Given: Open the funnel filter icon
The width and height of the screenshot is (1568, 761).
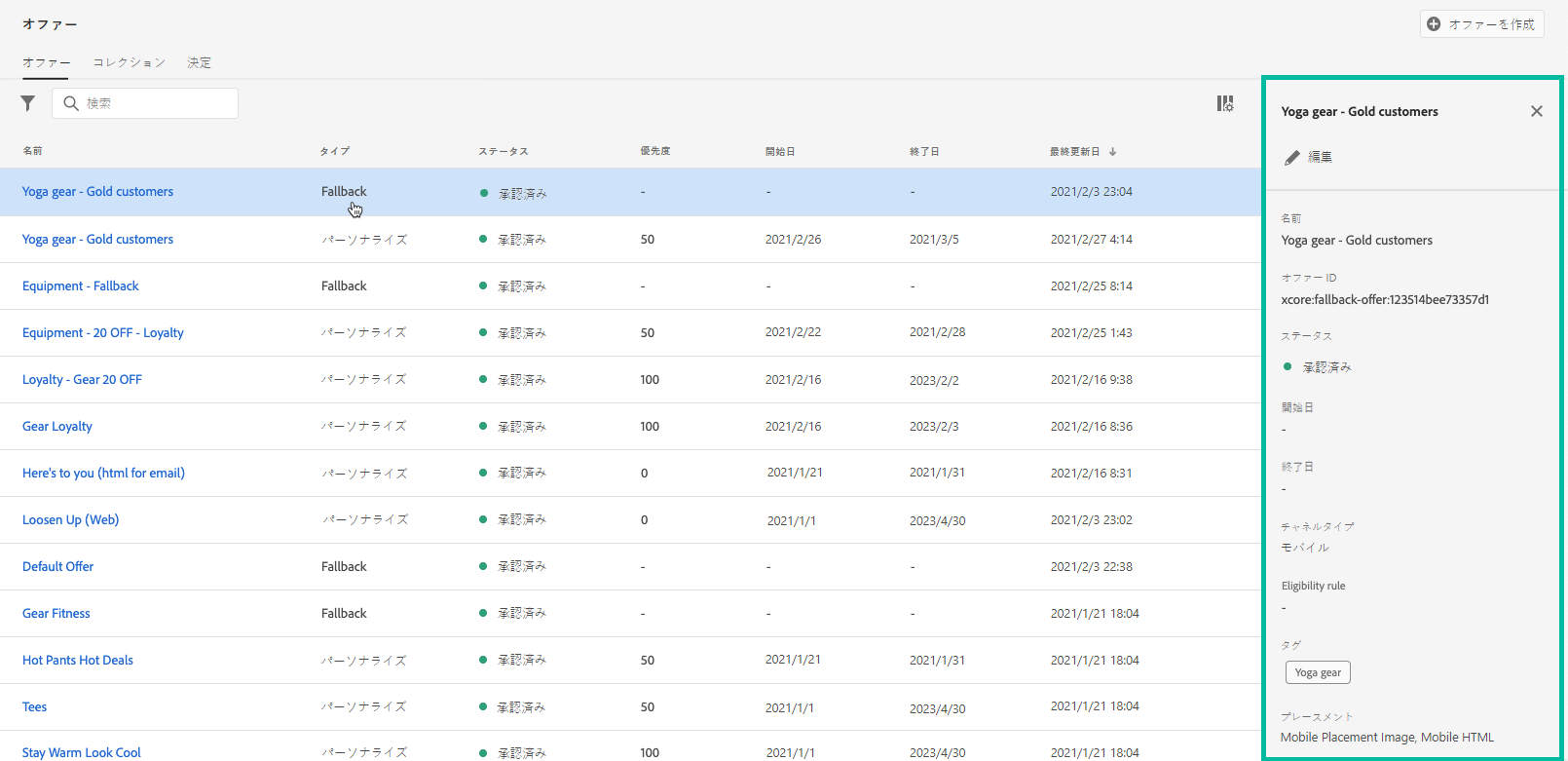Looking at the screenshot, I should (28, 103).
